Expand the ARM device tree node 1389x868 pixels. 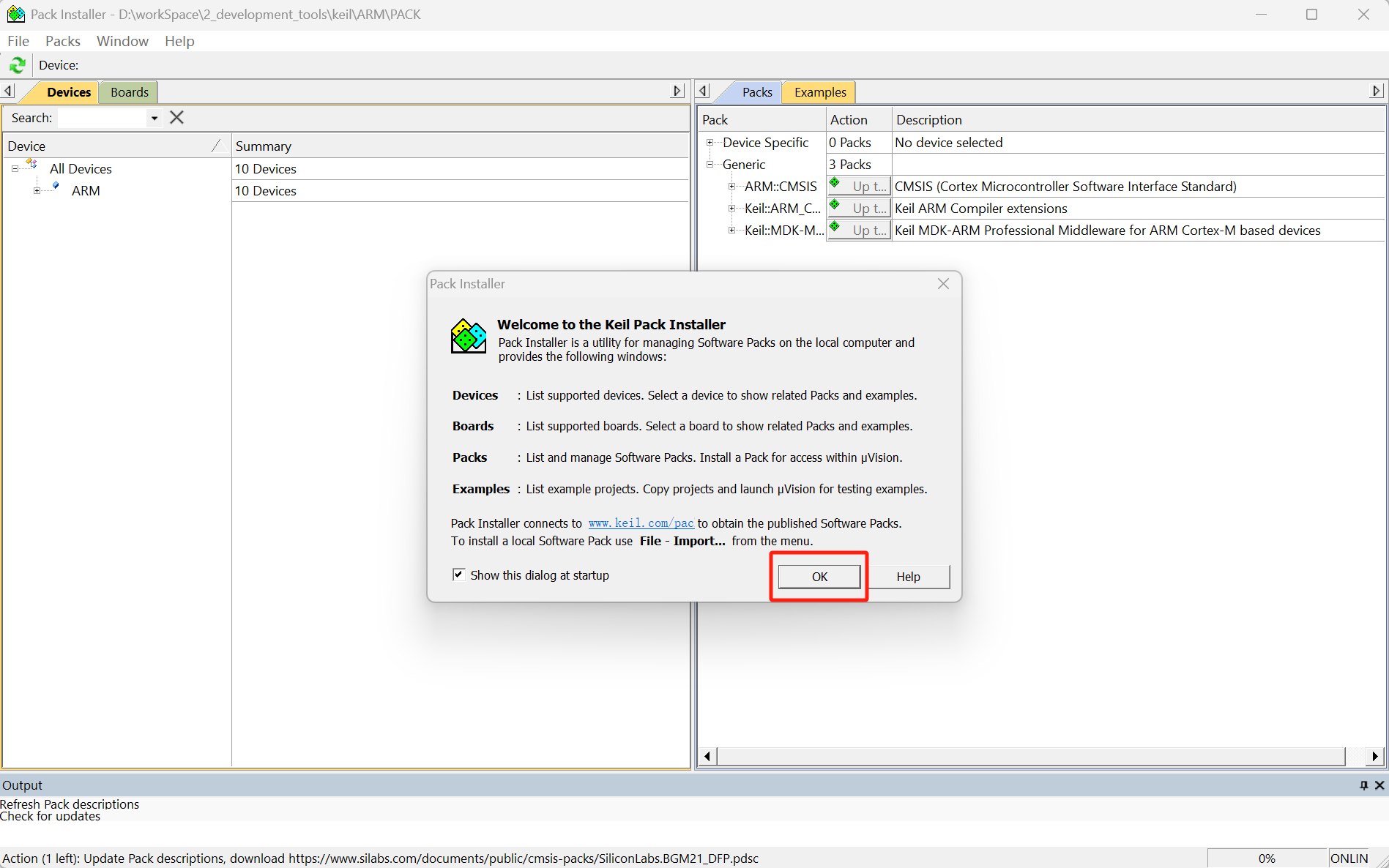pyautogui.click(x=37, y=191)
